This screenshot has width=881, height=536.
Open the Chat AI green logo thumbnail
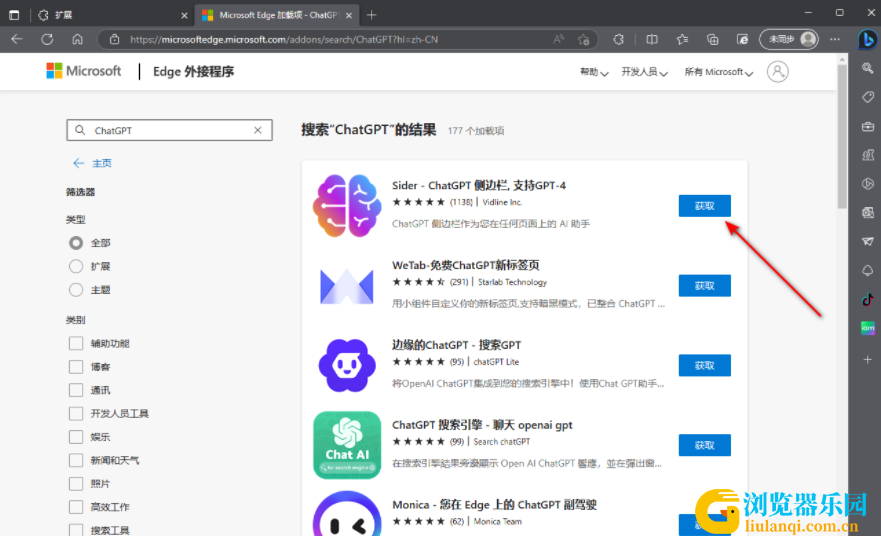(347, 445)
